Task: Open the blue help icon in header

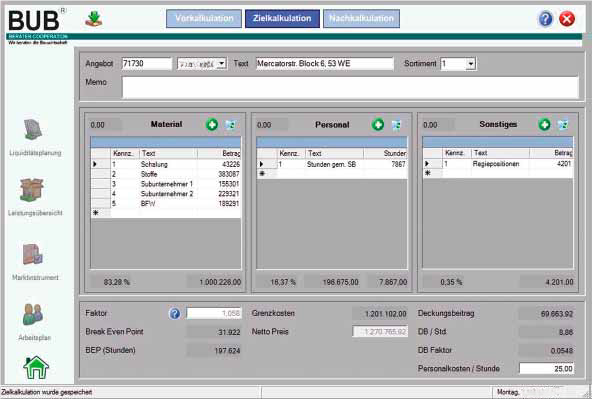Action: (546, 18)
